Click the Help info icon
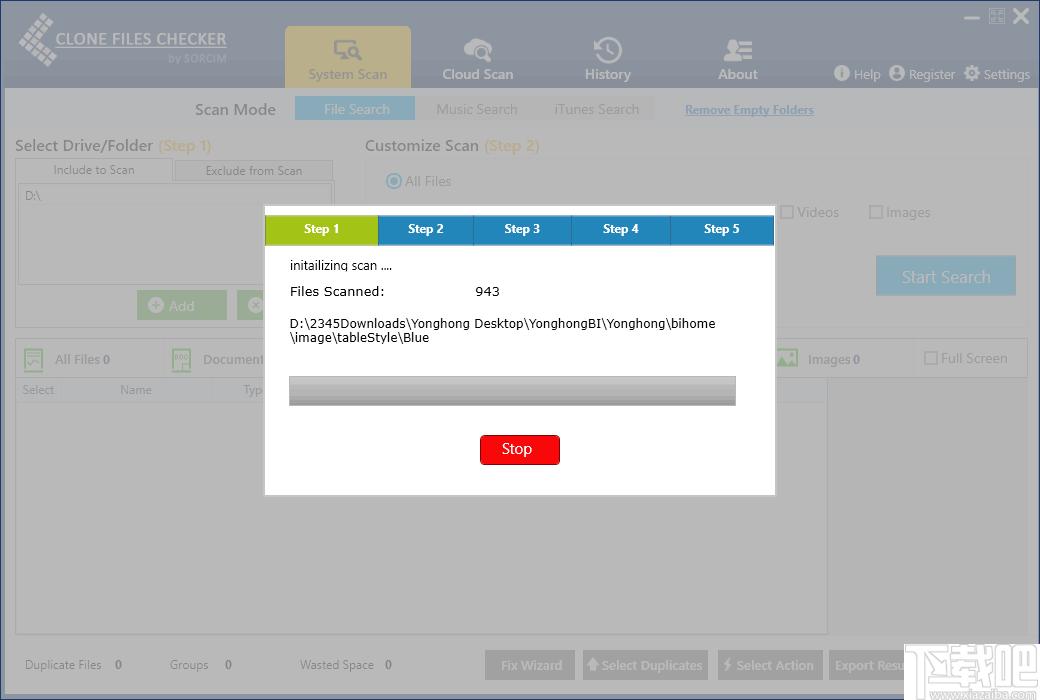 (x=841, y=73)
